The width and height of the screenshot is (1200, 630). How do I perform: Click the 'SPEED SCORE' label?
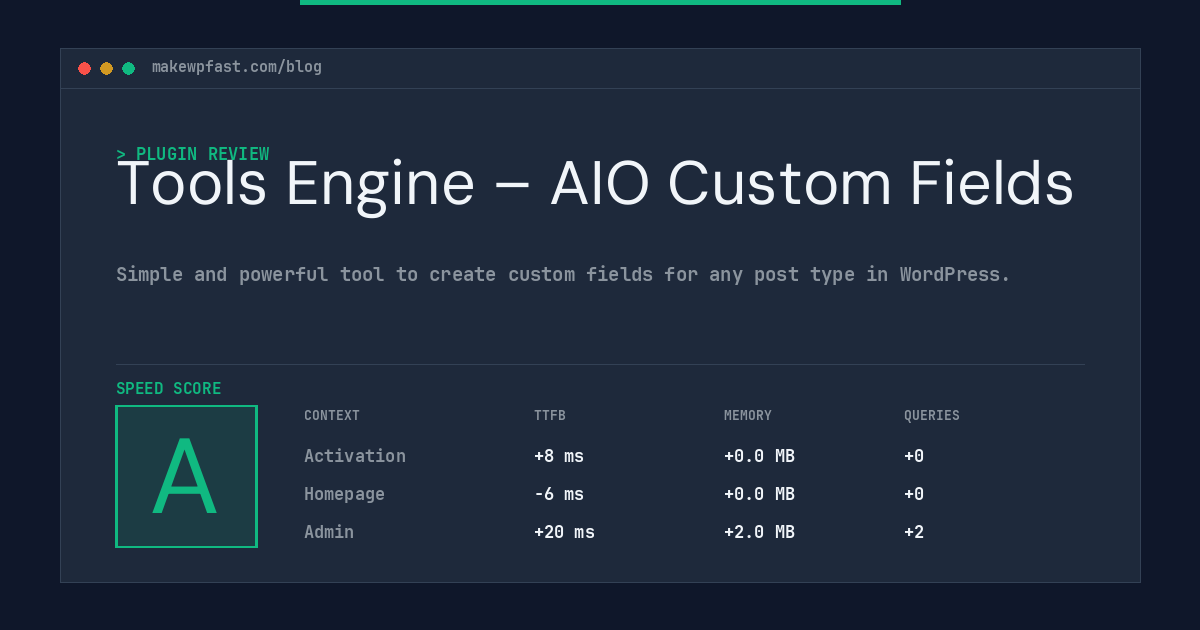point(169,388)
